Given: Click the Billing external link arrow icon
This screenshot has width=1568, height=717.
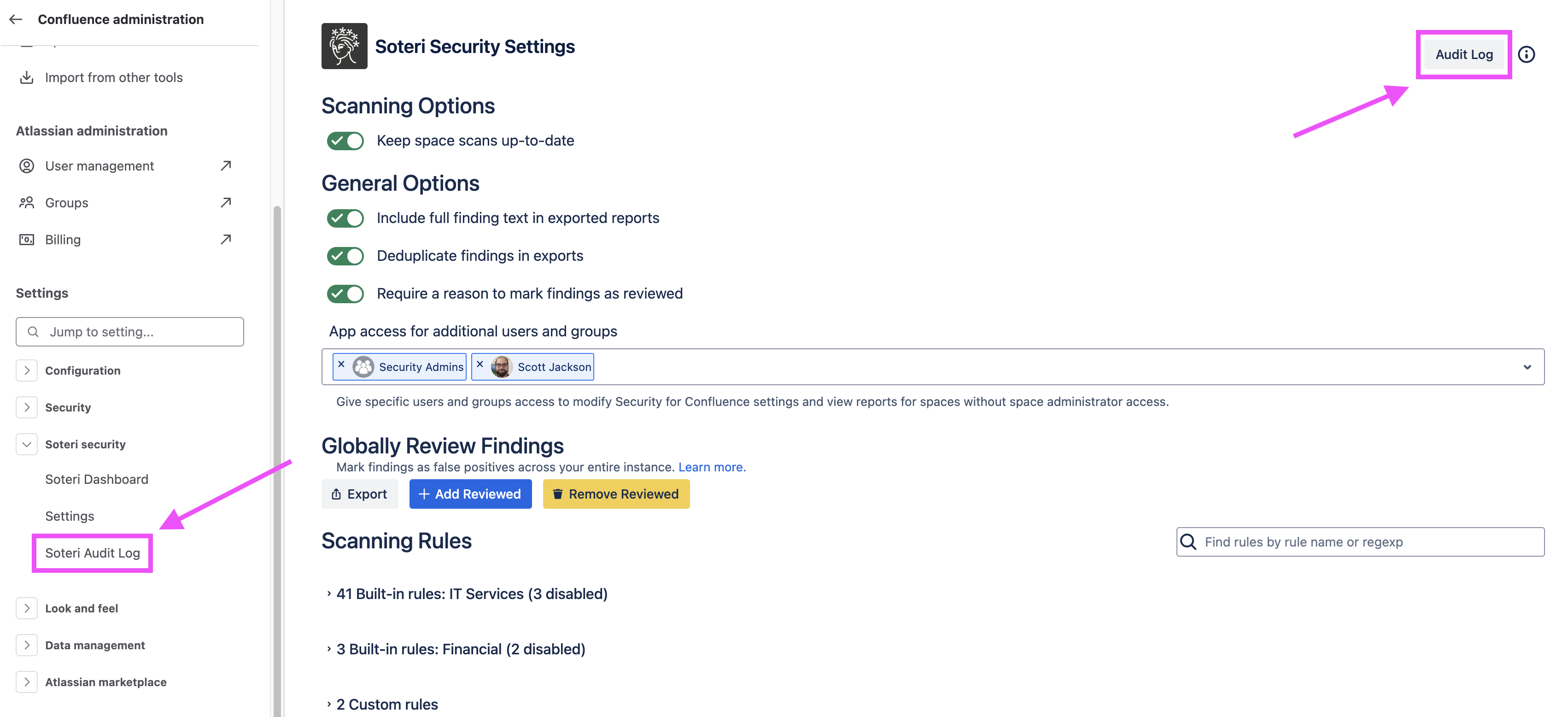Looking at the screenshot, I should (x=226, y=239).
